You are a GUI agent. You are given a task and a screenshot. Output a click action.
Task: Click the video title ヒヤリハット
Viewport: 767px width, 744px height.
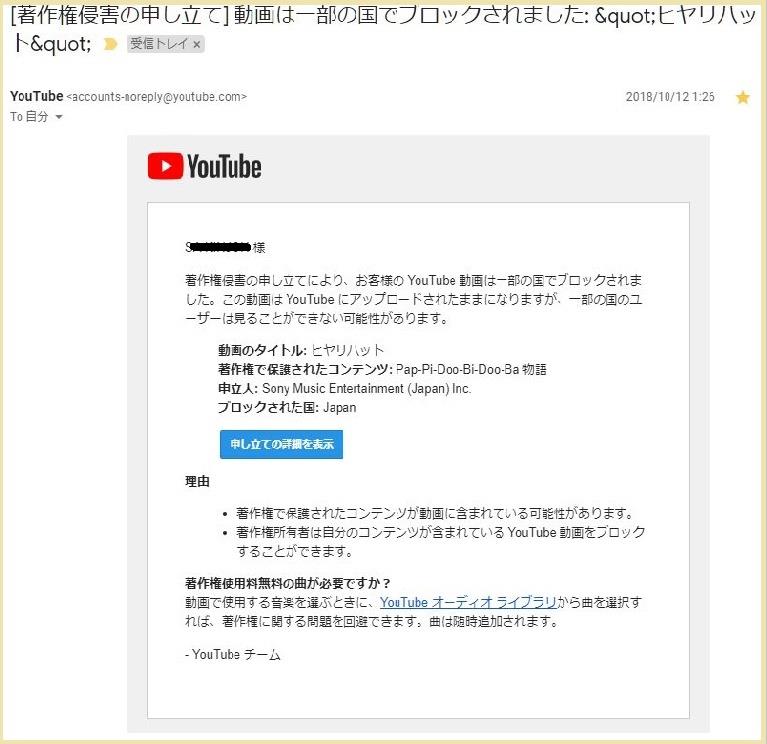pos(348,350)
